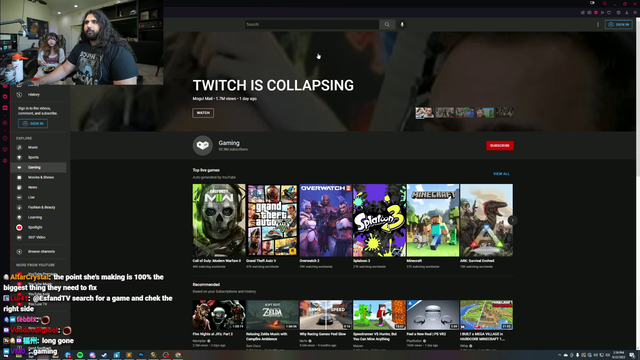Open the Spotlight channel
640x360 pixels.
pyautogui.click(x=38, y=227)
